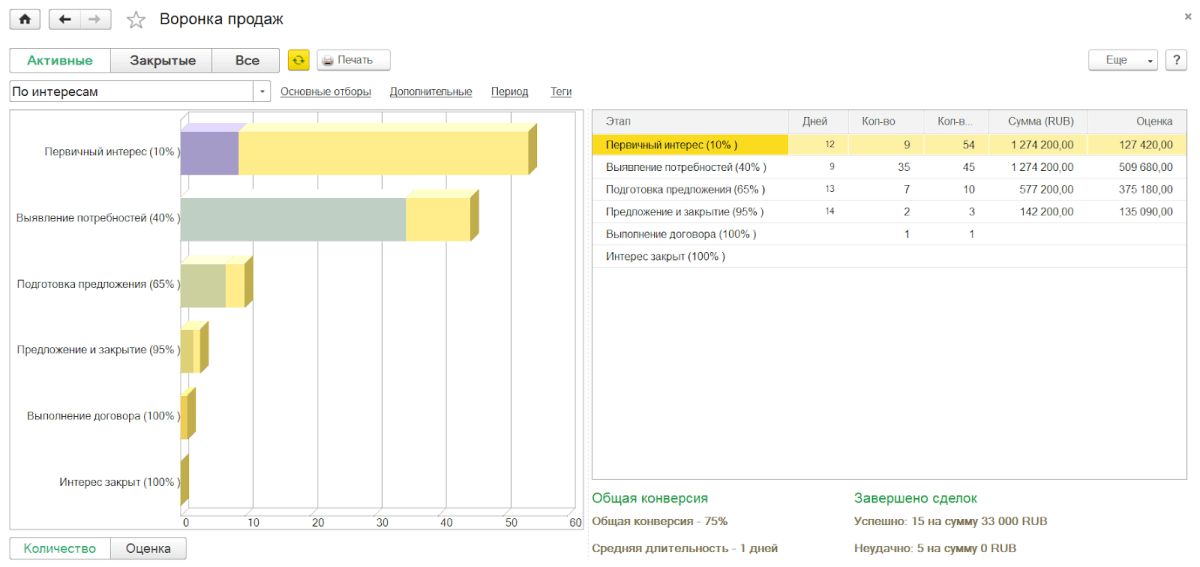Go forward with the right arrow
This screenshot has width=1200, height=567.
[x=95, y=19]
